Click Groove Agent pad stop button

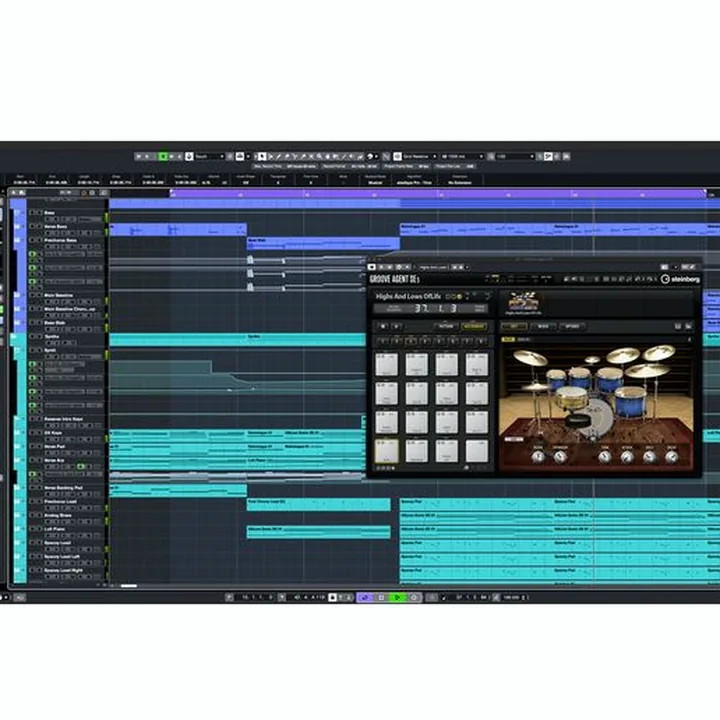tap(382, 326)
